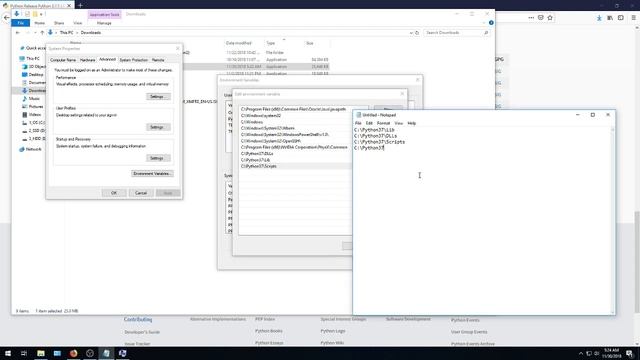640x360 pixels.
Task: Select Music folder in Explorer sidebar
Action: (31, 98)
